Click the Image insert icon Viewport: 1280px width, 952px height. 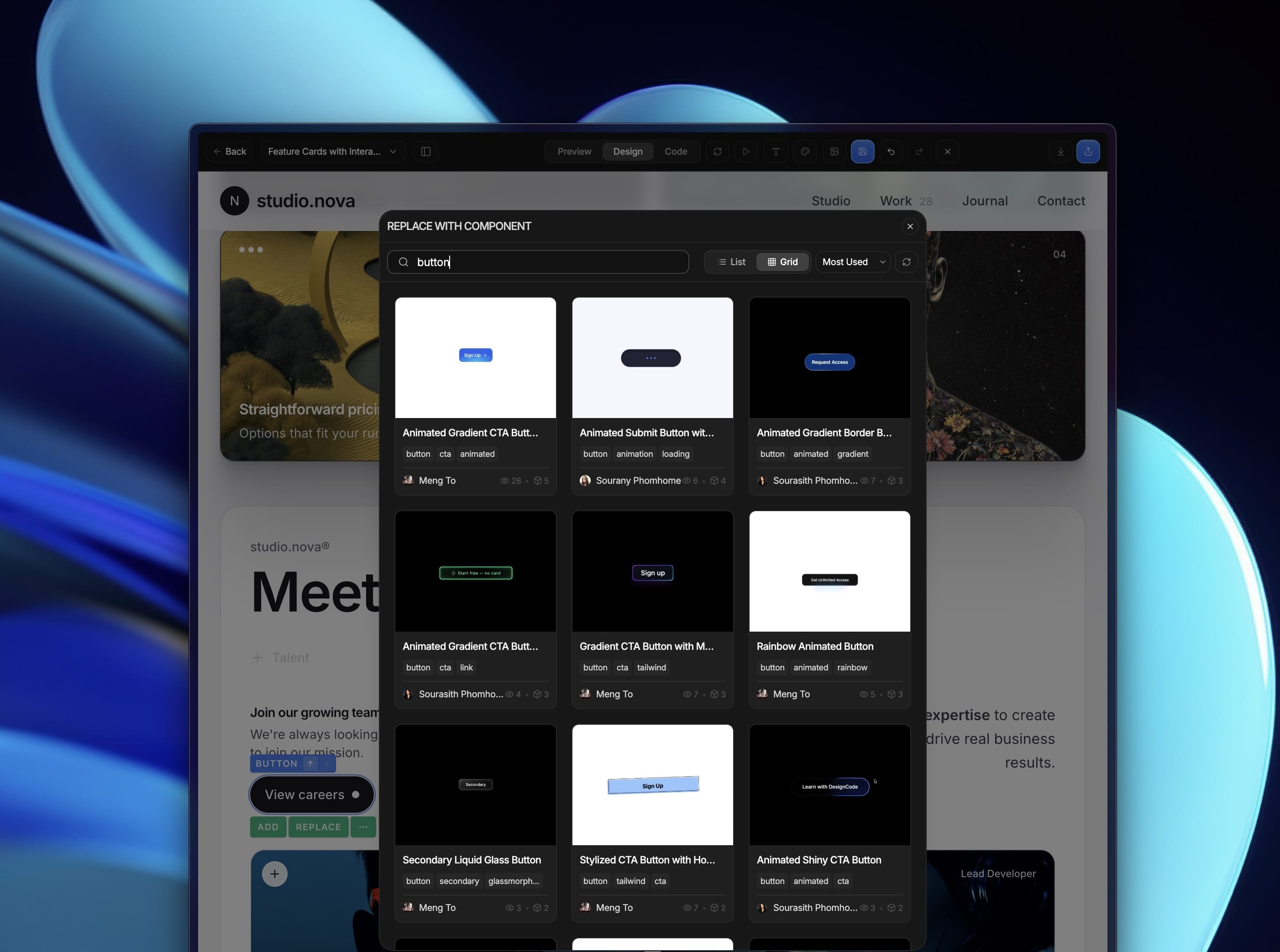click(x=834, y=151)
